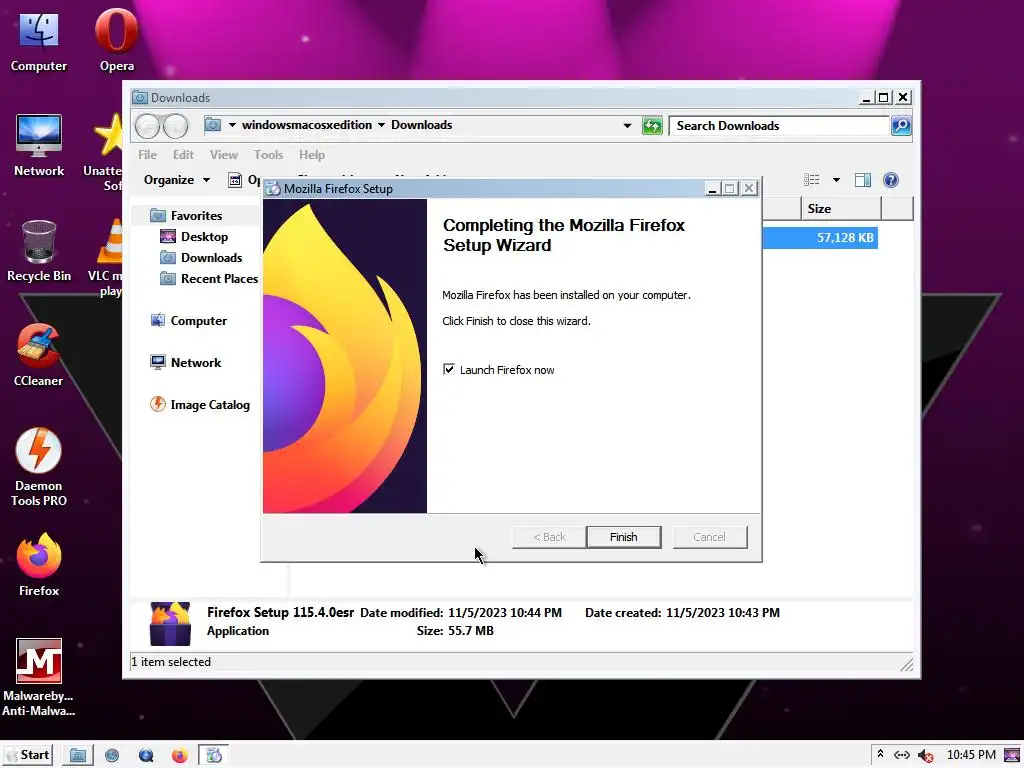Click the search magnifier button
Screen dimensions: 1024x768
click(901, 125)
